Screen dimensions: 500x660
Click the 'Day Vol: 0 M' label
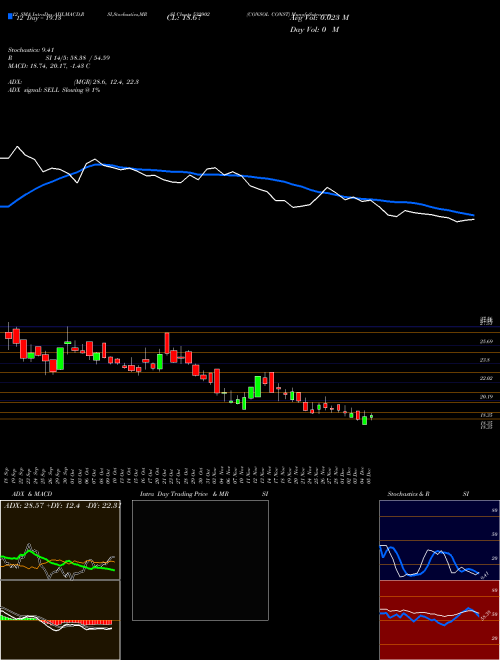tap(314, 29)
